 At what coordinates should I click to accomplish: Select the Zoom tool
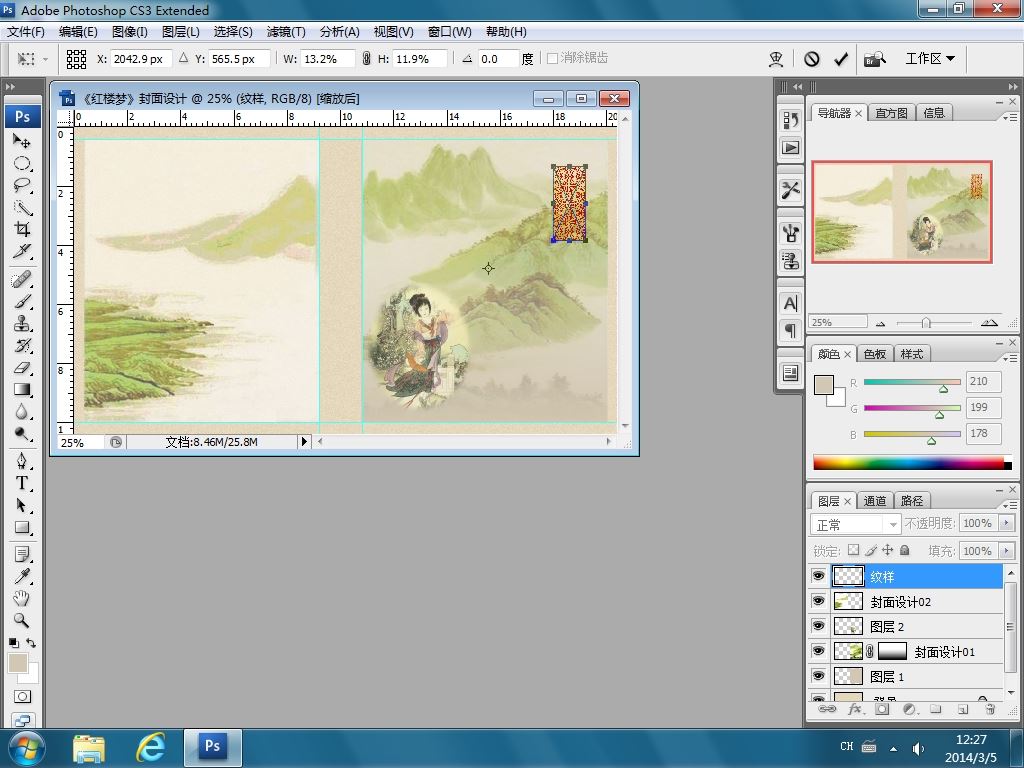(22, 620)
